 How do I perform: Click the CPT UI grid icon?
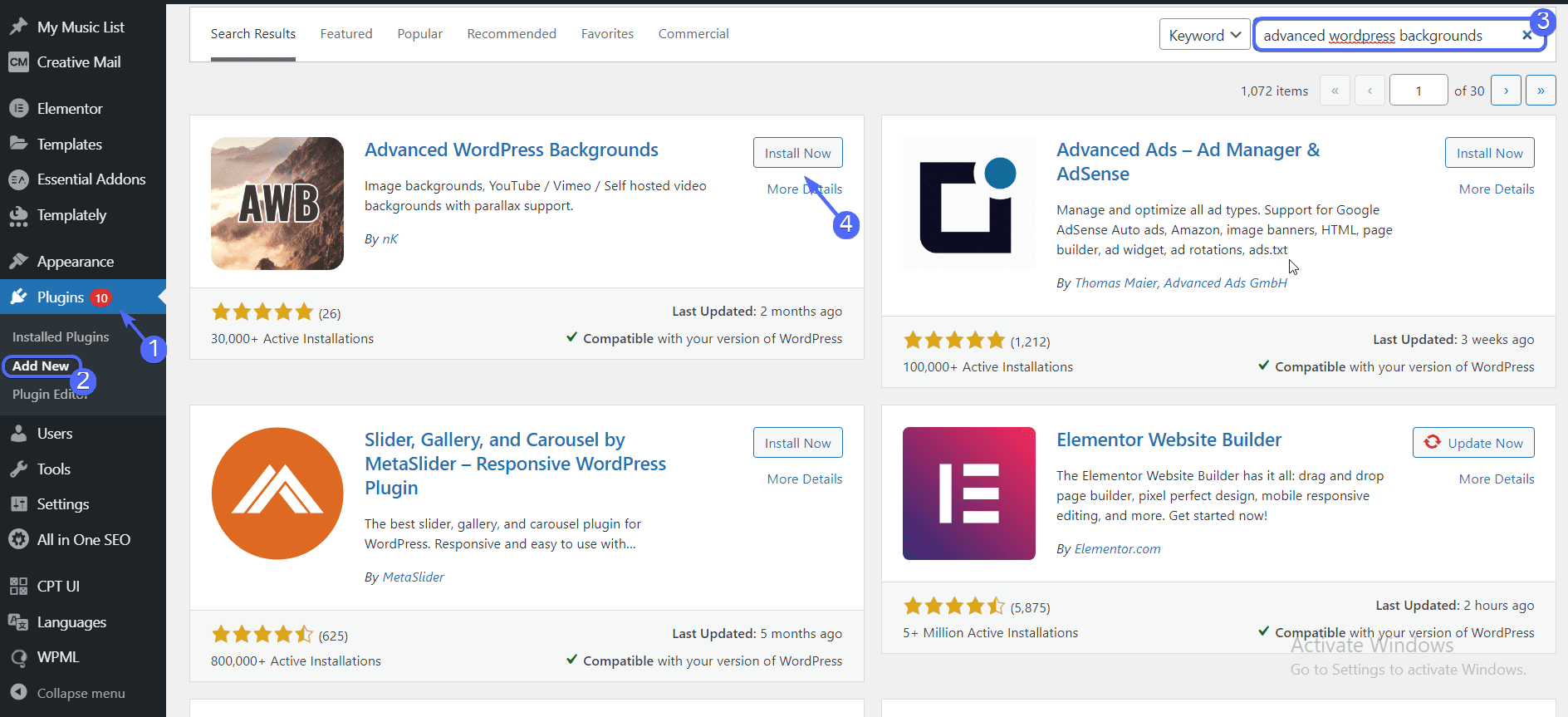click(18, 587)
